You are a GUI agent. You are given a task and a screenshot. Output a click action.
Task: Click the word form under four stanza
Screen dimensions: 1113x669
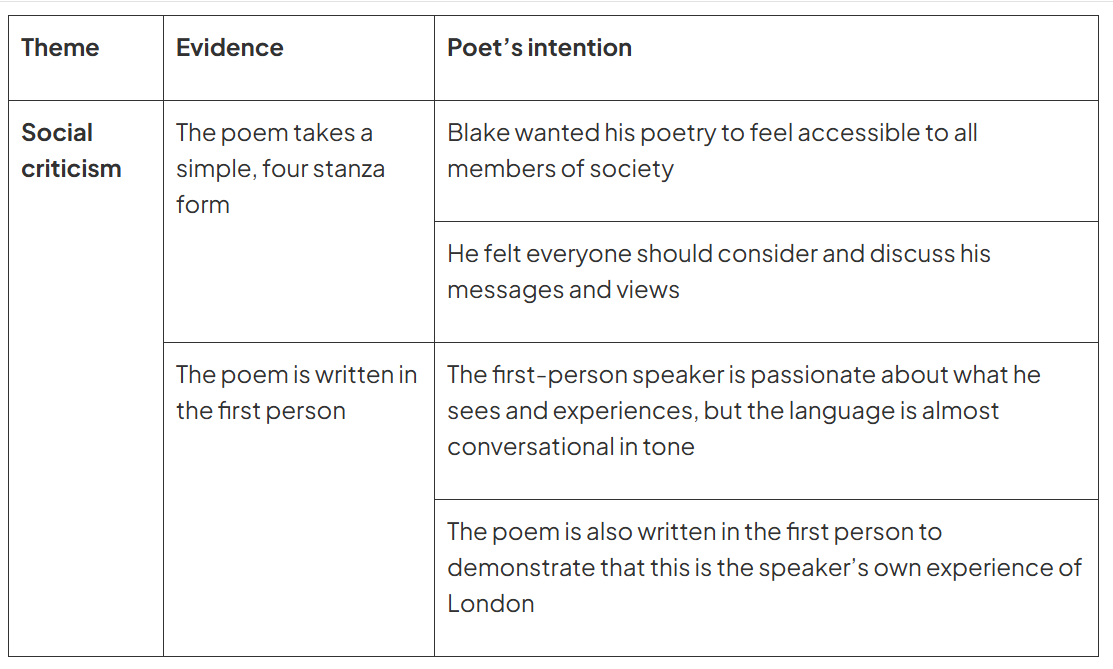click(x=203, y=205)
